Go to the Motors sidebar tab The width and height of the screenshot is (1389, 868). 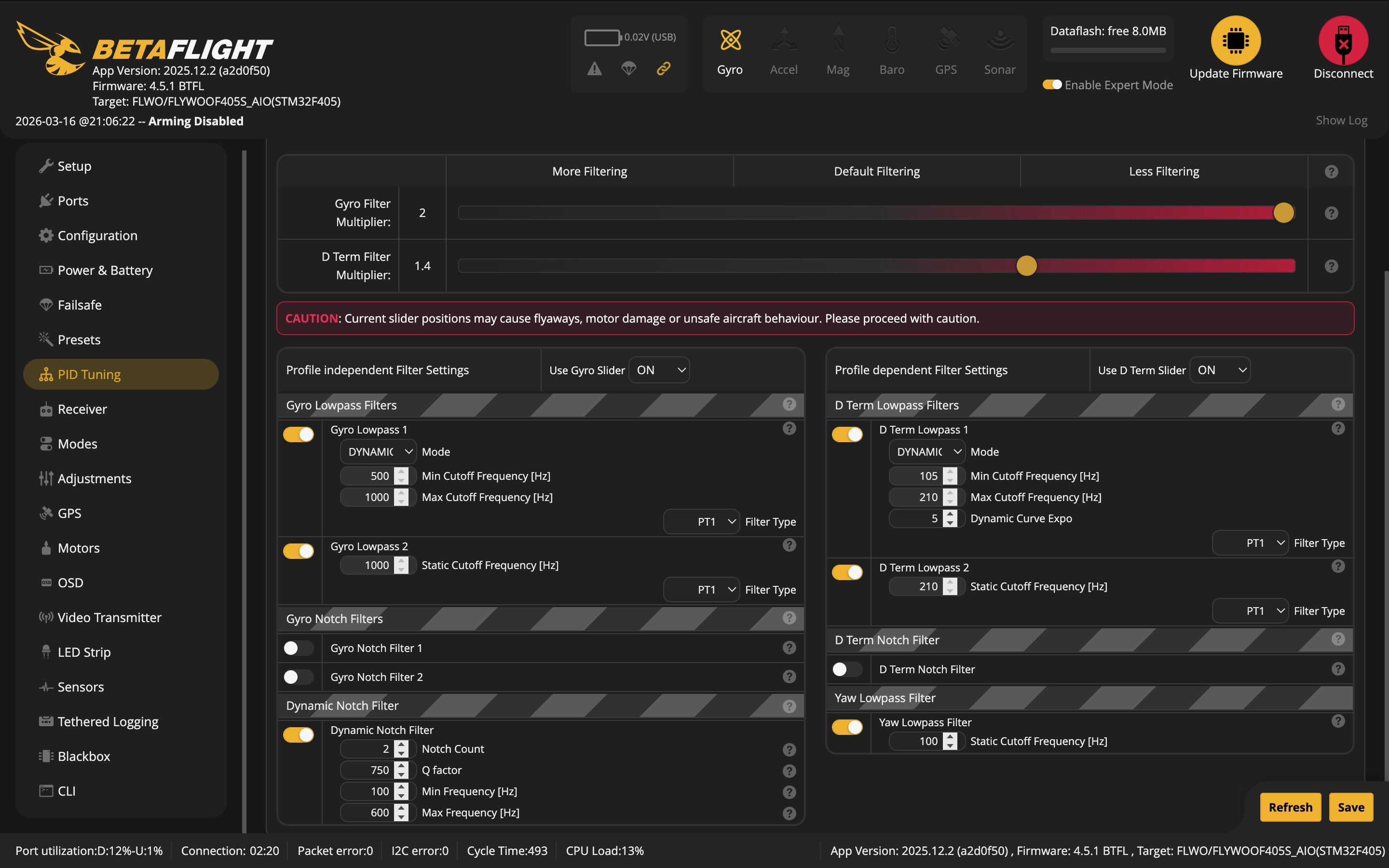[x=79, y=548]
